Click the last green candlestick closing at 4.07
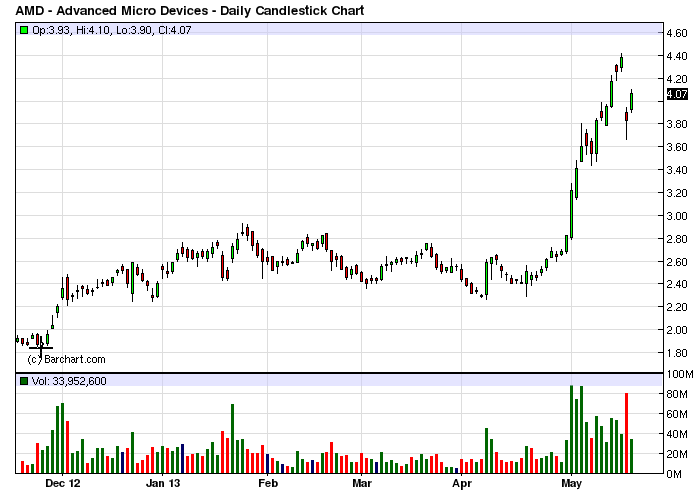699x493 pixels. click(x=631, y=101)
